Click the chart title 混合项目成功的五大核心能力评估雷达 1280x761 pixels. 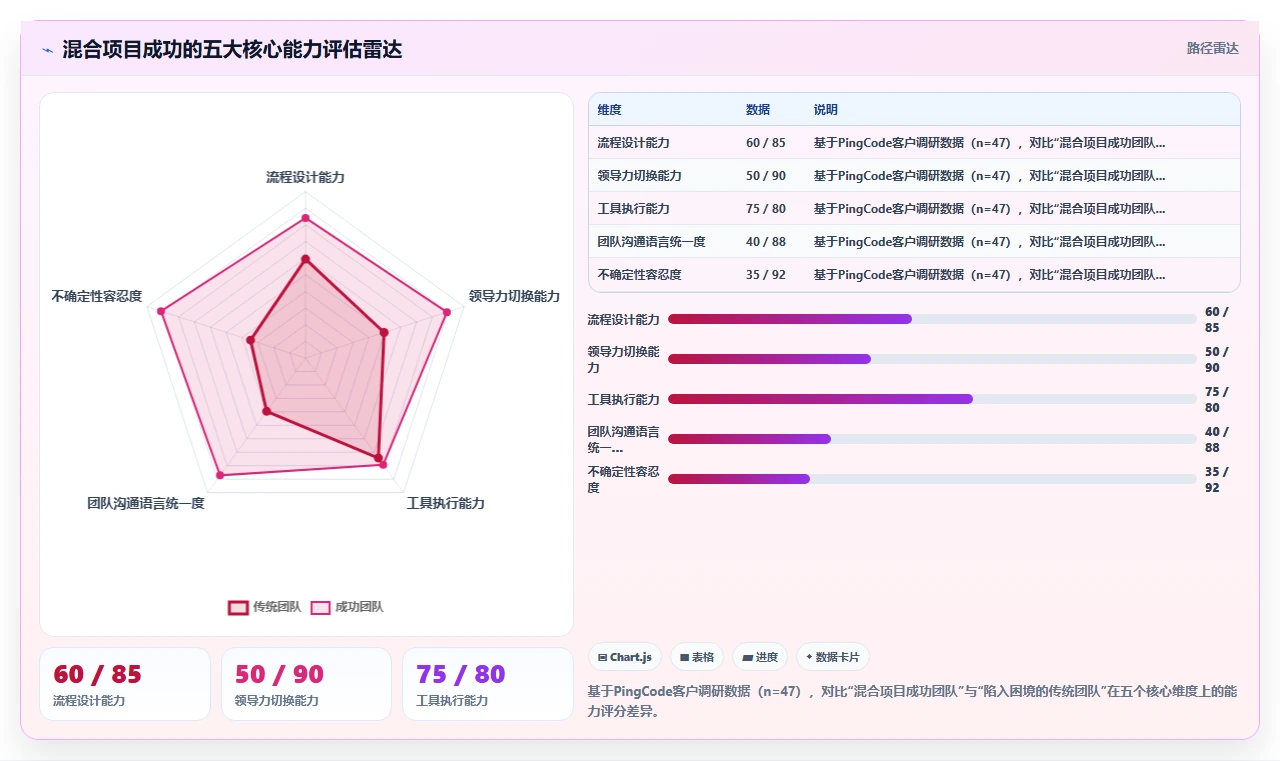click(232, 50)
